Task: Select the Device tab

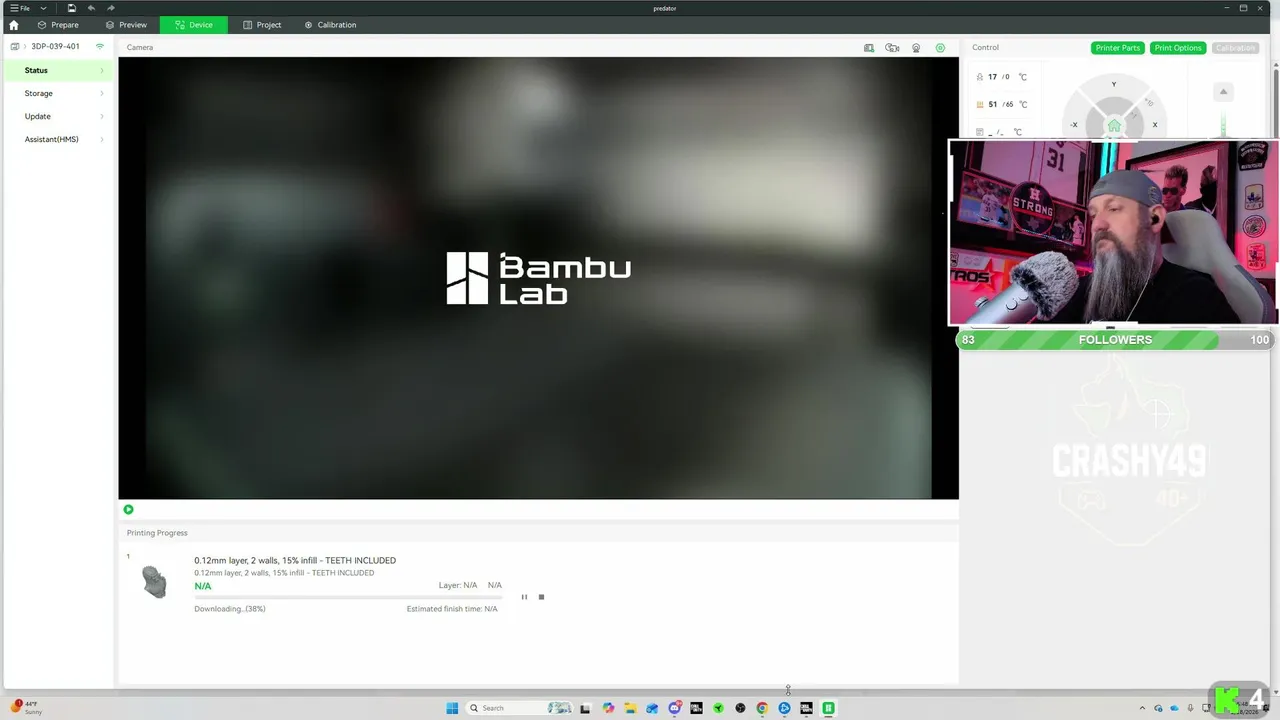Action: point(194,25)
